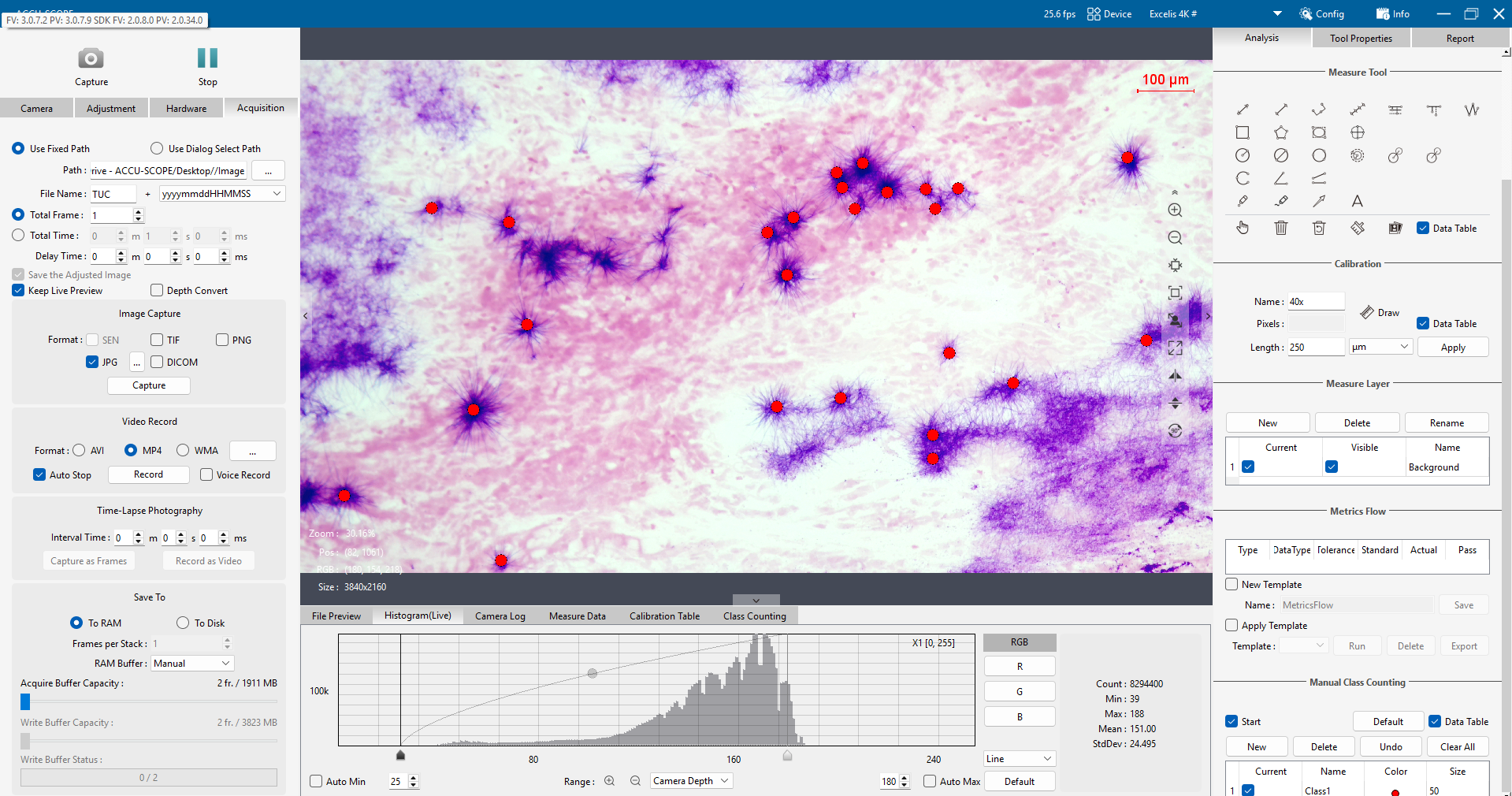This screenshot has height=796, width=1512.
Task: Pause live view with Stop icon
Action: click(207, 58)
